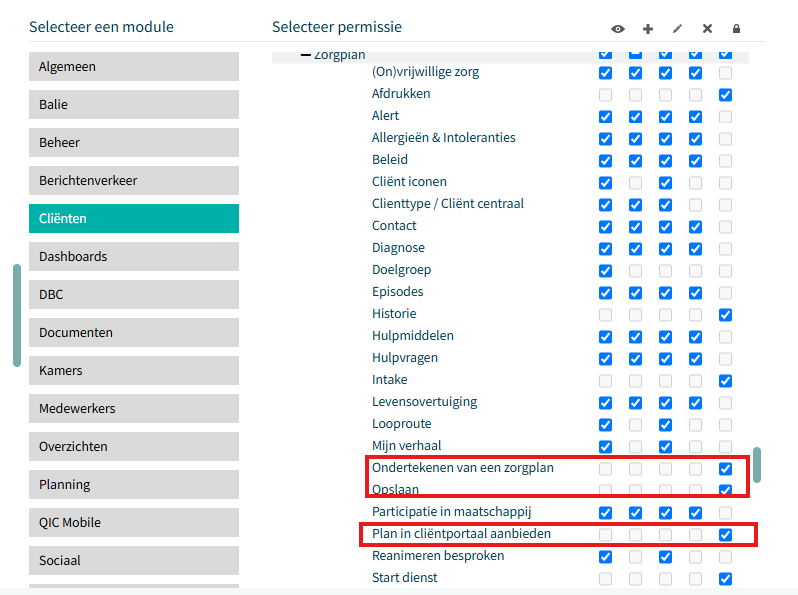Uncheck the view checkbox for Doelgroep
Viewport: 798px width, 595px height.
pyautogui.click(x=605, y=271)
